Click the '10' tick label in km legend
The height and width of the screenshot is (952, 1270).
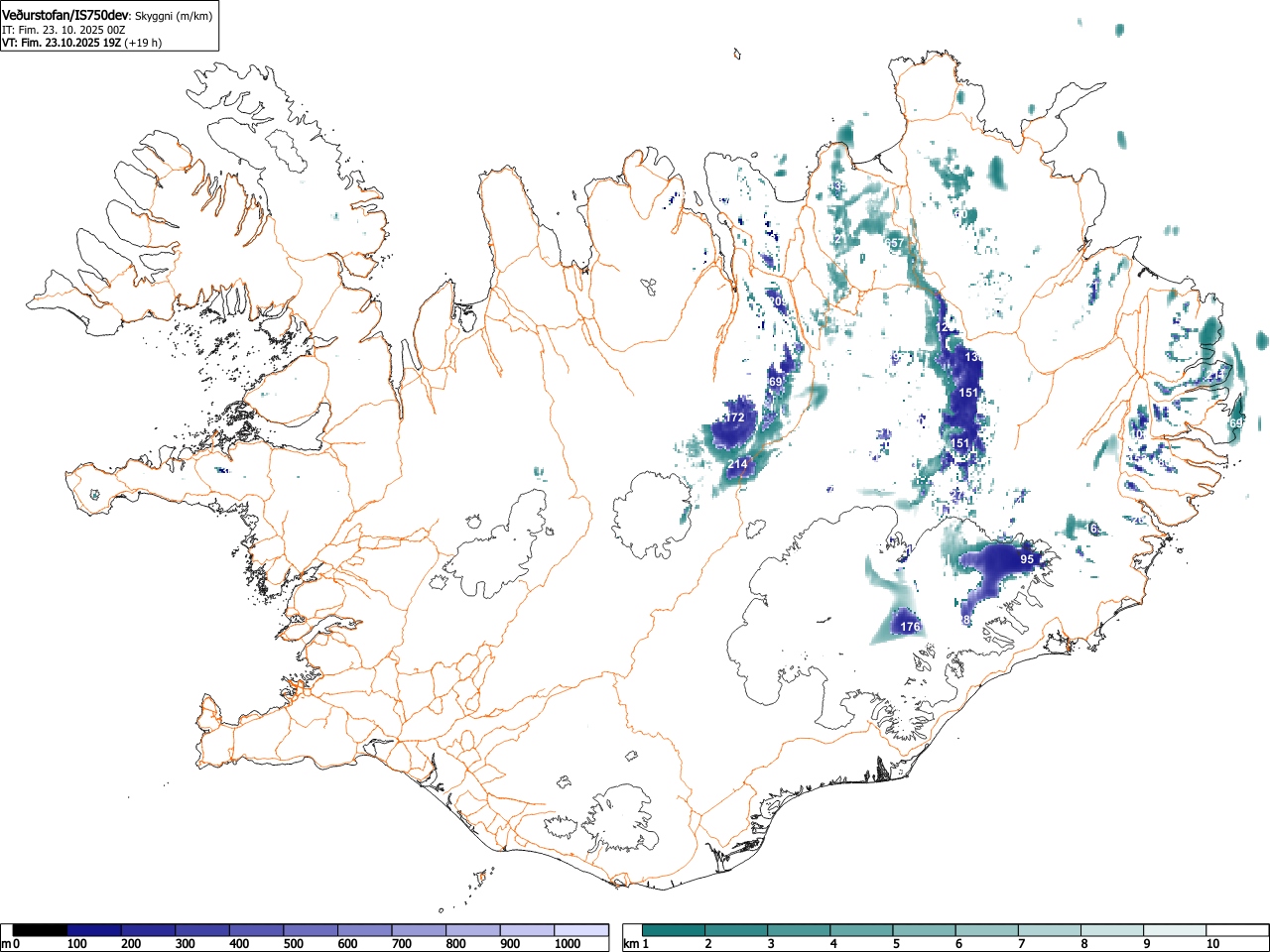pos(1212,944)
